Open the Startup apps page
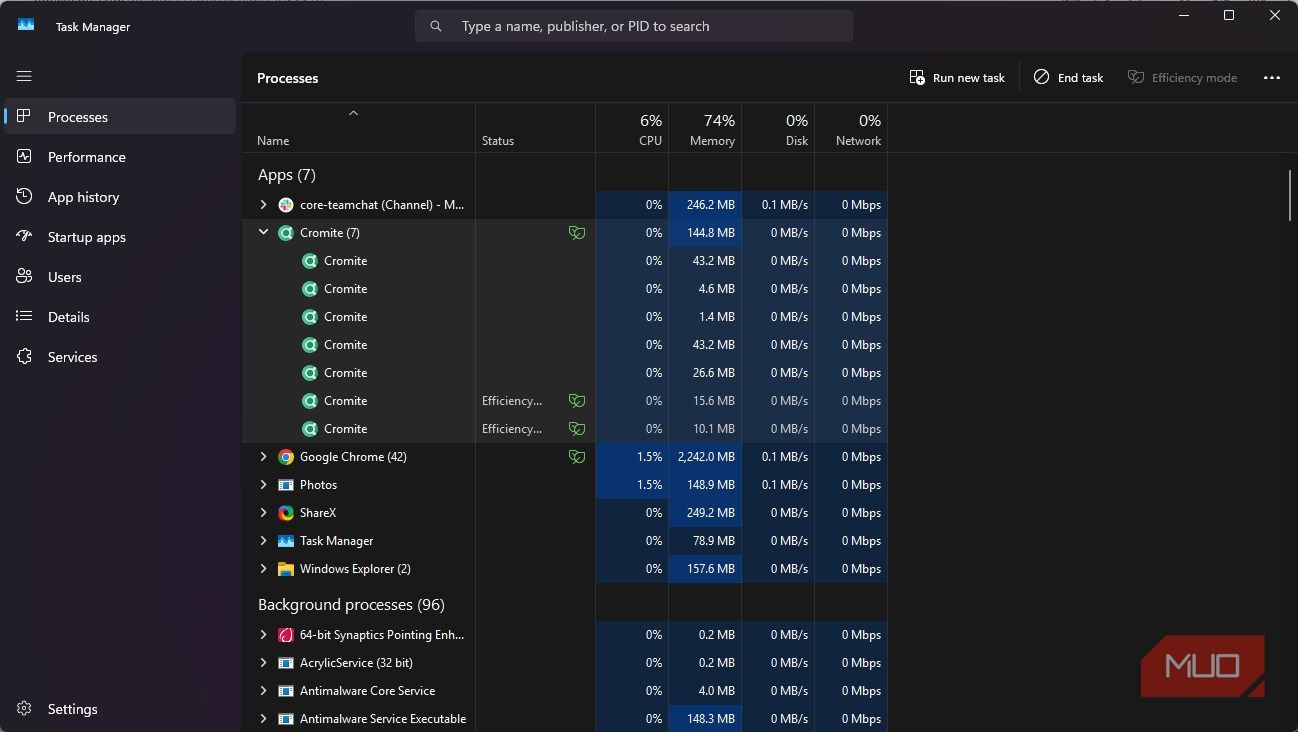Viewport: 1298px width, 732px height. 87,237
